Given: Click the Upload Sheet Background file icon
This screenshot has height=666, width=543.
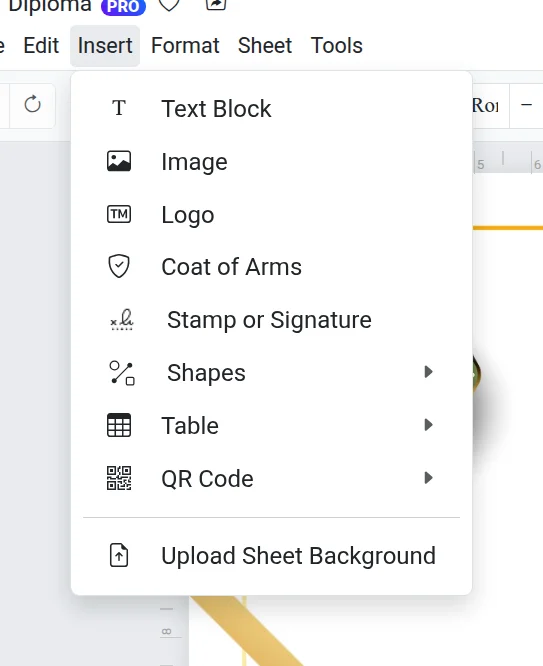Looking at the screenshot, I should click(x=119, y=555).
